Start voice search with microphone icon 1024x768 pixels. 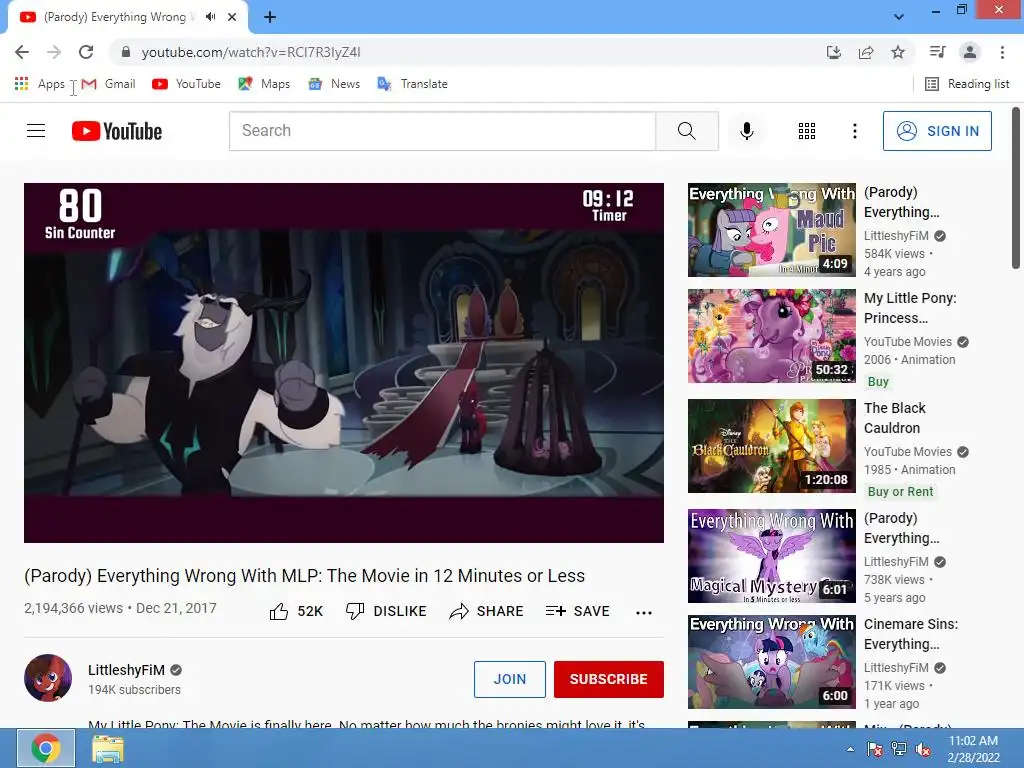[x=746, y=131]
